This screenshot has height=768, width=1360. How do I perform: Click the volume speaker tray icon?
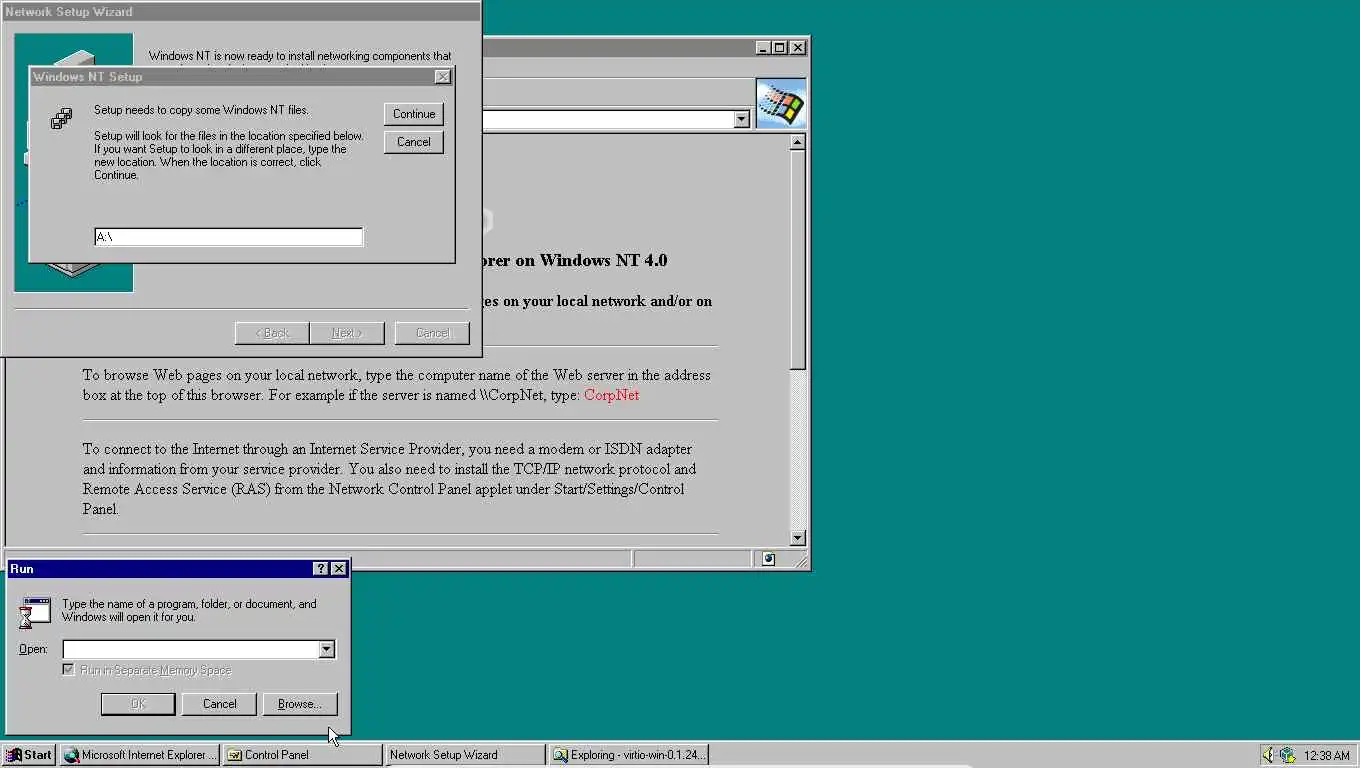[1269, 755]
